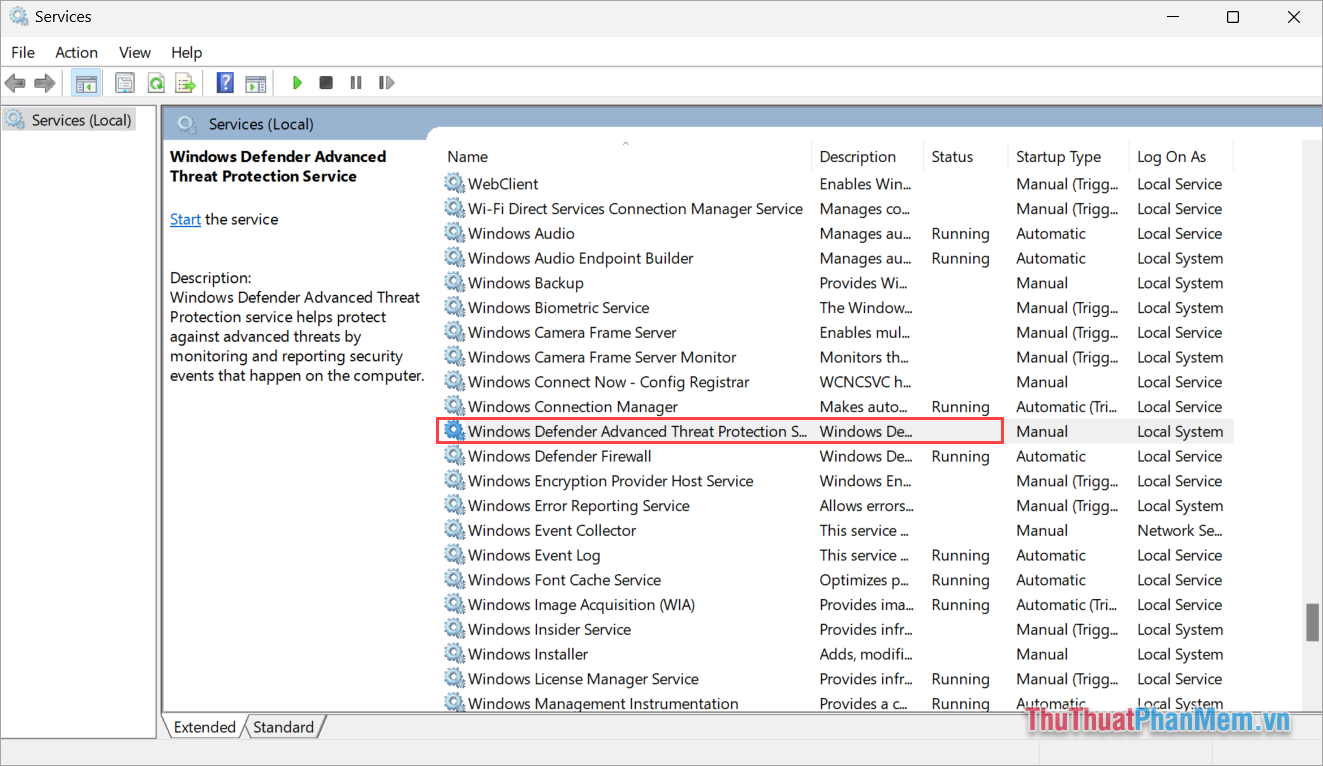
Task: Click the Start Service toolbar icon
Action: point(297,82)
